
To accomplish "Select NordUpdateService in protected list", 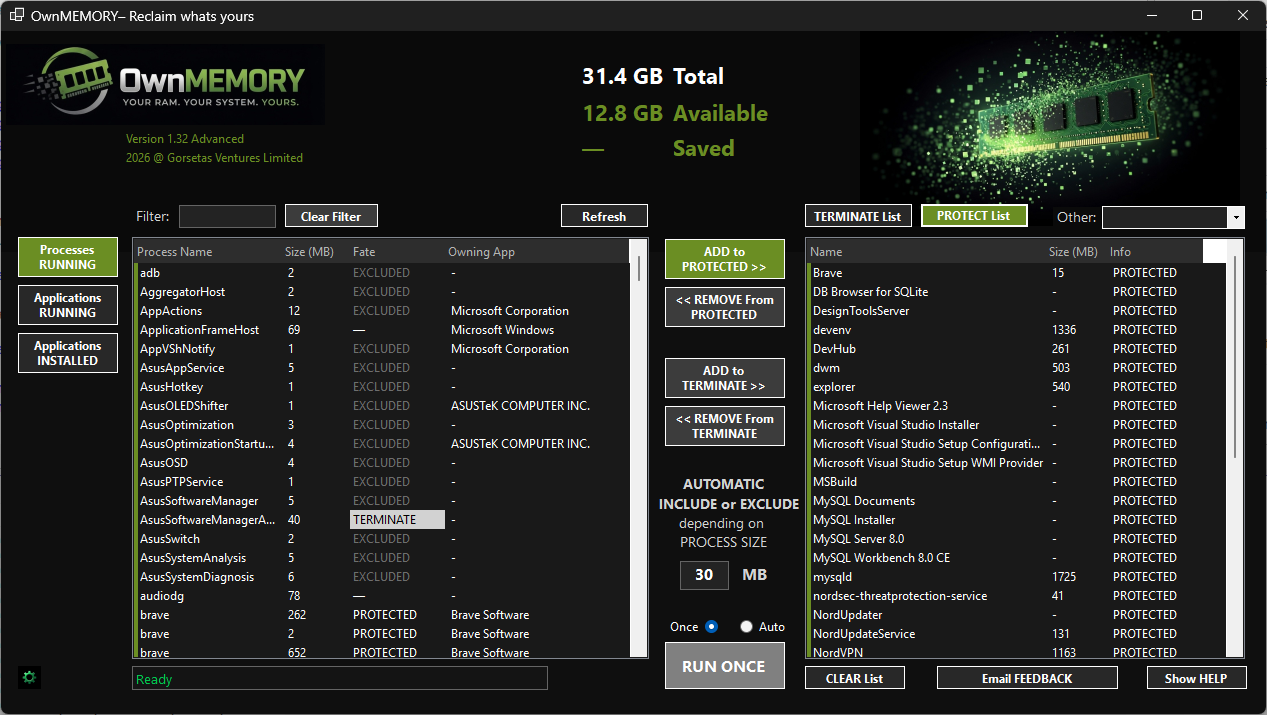I will (1016, 634).
